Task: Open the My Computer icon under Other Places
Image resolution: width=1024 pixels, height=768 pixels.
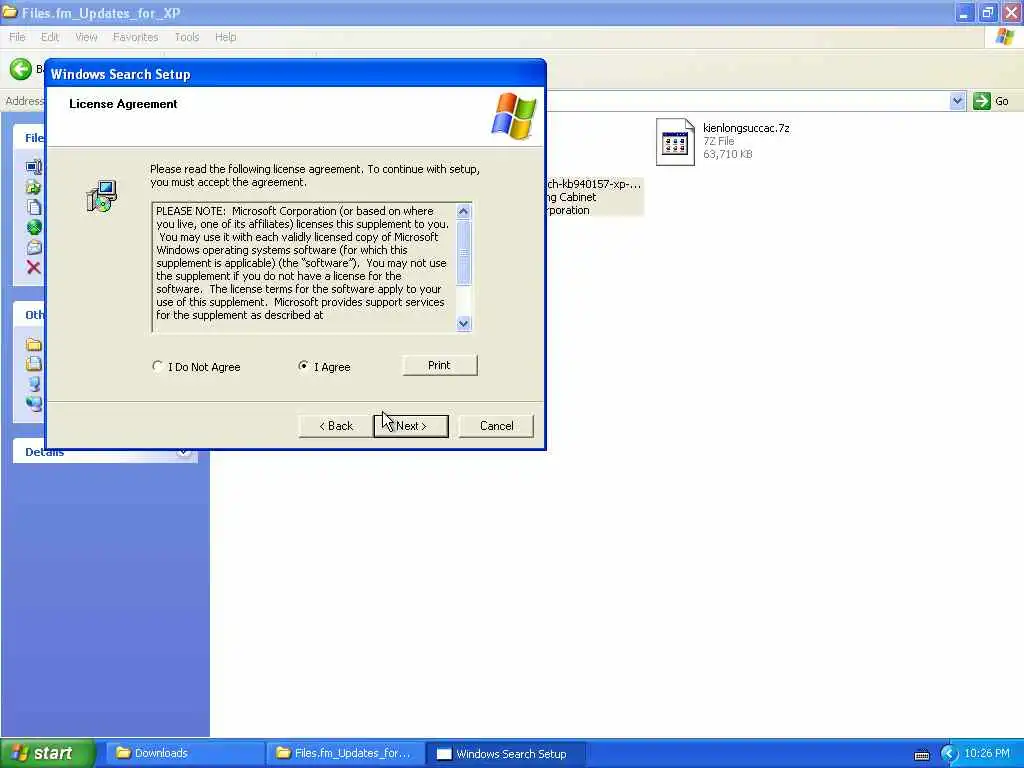Action: click(x=34, y=383)
